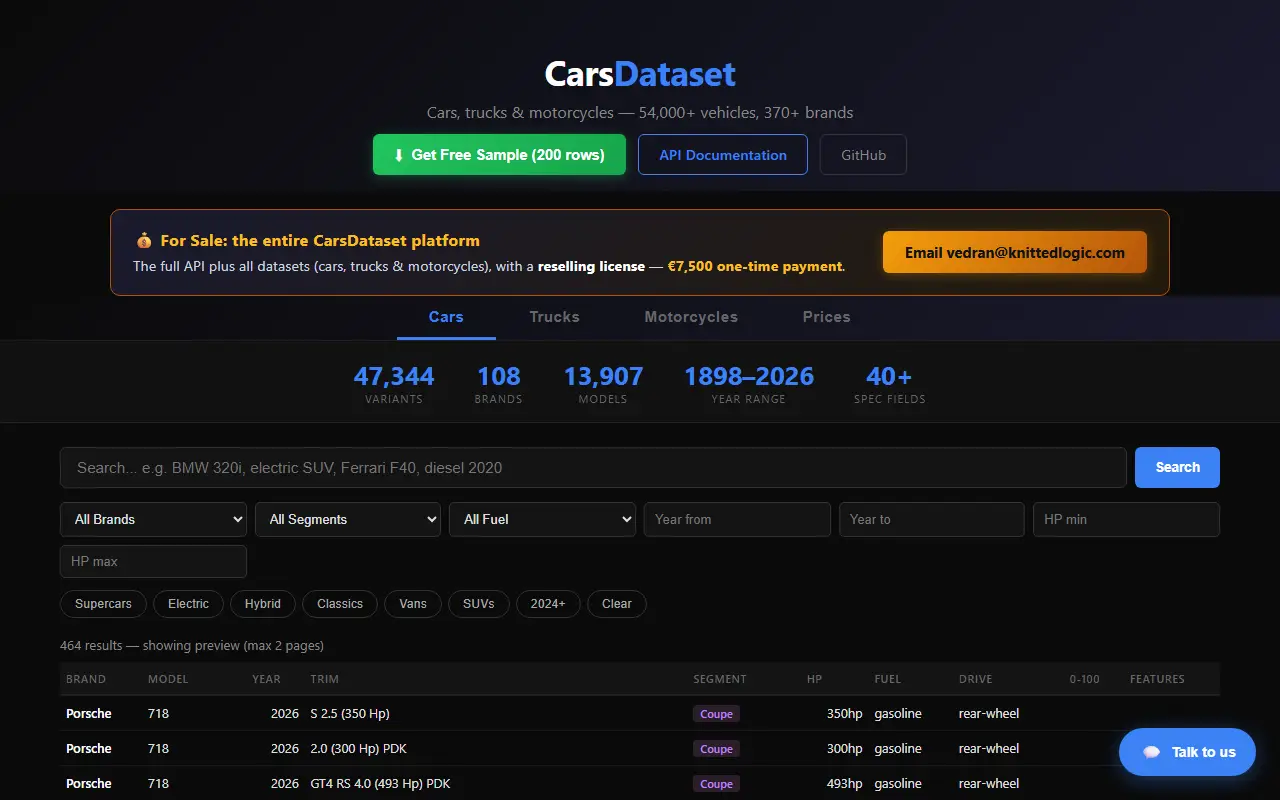Click the Year from field
1280x800 pixels.
coord(737,519)
